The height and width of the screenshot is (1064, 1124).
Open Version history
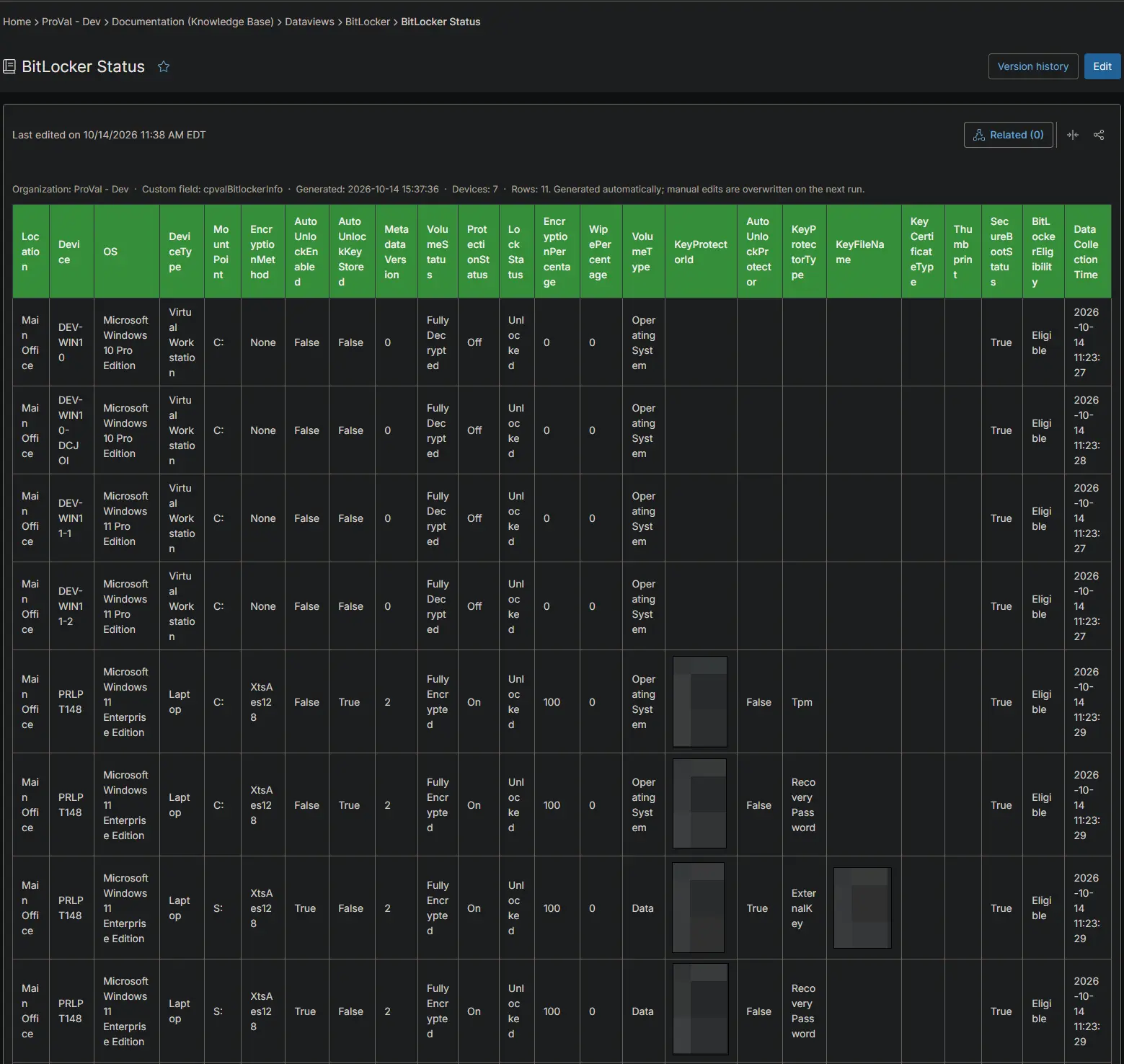1033,66
